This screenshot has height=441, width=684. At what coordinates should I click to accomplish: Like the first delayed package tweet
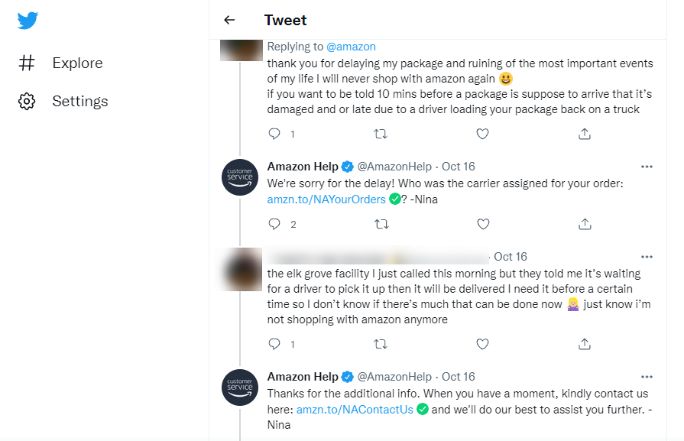click(482, 133)
